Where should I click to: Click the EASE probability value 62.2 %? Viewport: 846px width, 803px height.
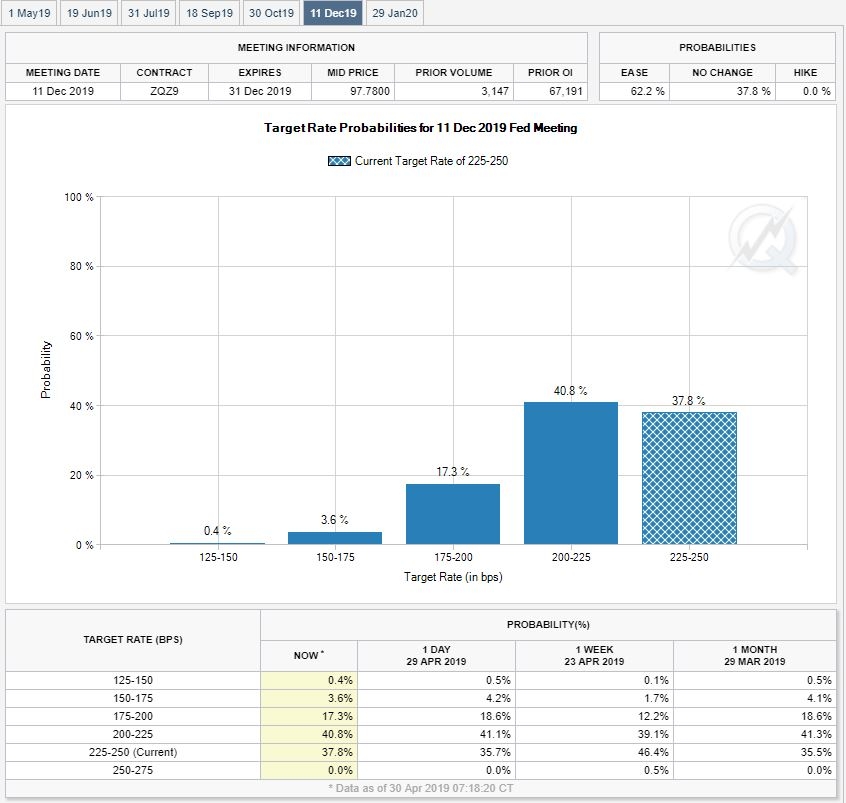pos(634,91)
